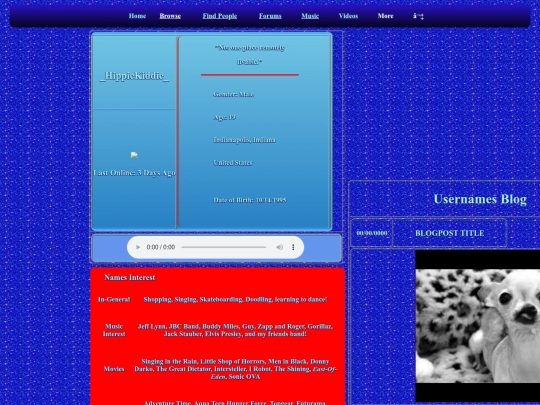This screenshot has width=540, height=405.
Task: Click the Adventure Time shows text
Action: coord(235,403)
